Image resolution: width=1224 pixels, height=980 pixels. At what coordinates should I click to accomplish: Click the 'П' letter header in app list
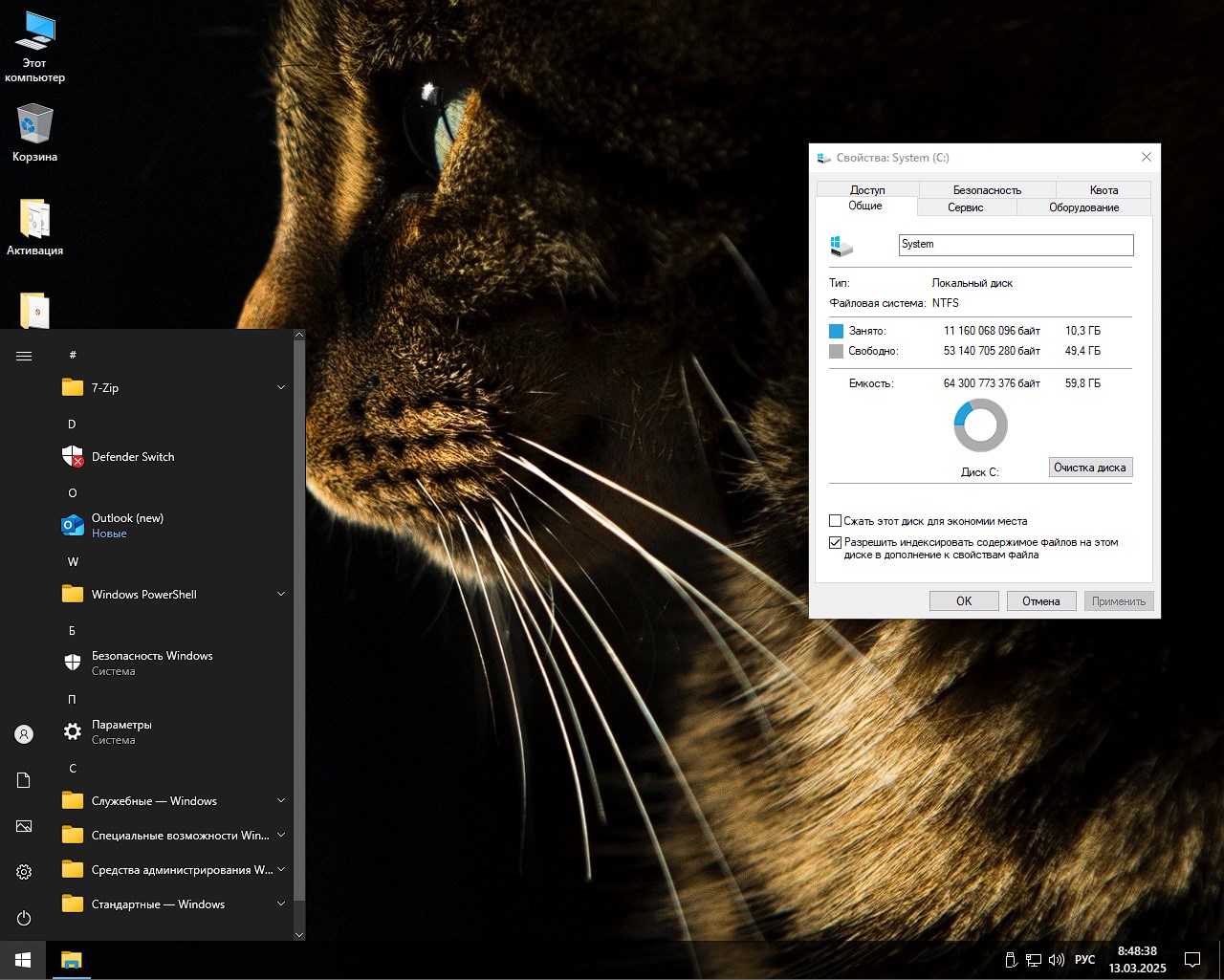(72, 699)
